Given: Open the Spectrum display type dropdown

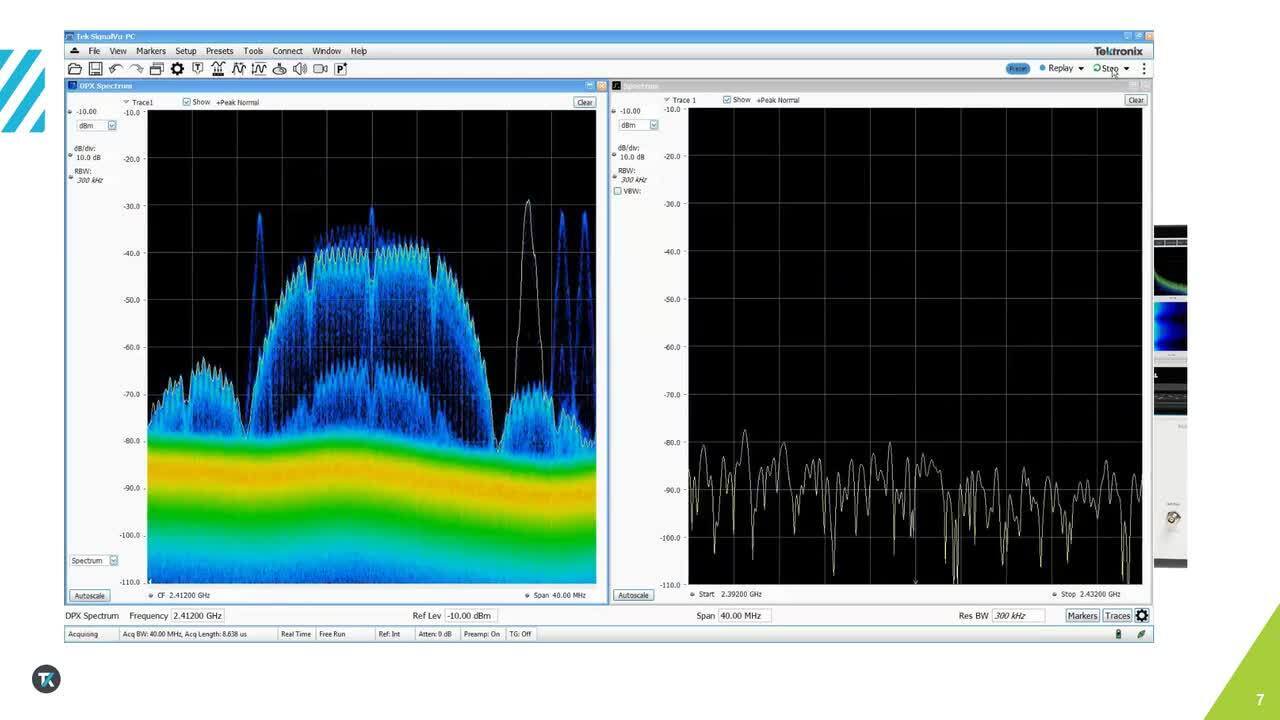Looking at the screenshot, I should 94,561.
